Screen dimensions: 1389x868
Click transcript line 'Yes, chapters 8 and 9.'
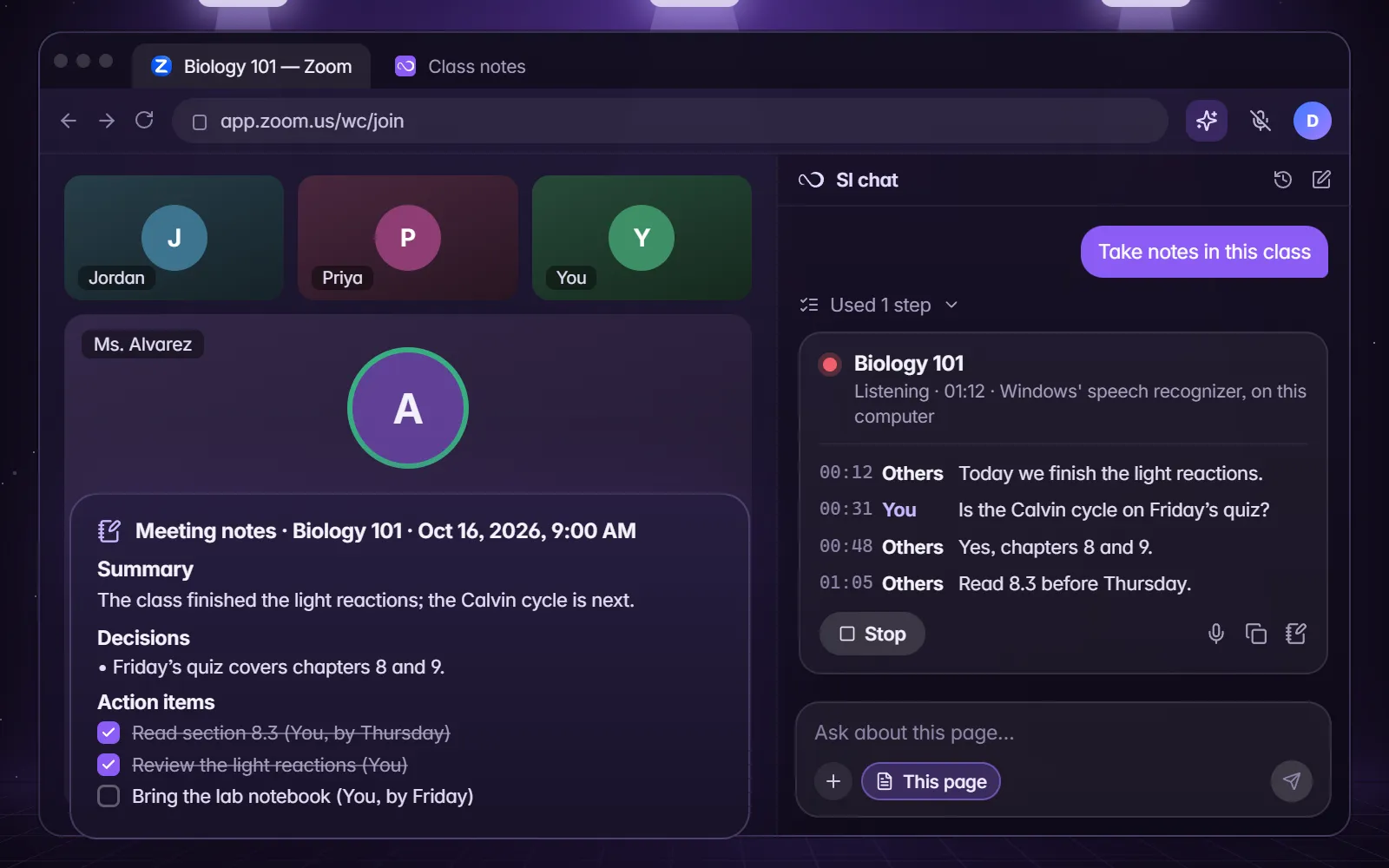pyautogui.click(x=1056, y=547)
